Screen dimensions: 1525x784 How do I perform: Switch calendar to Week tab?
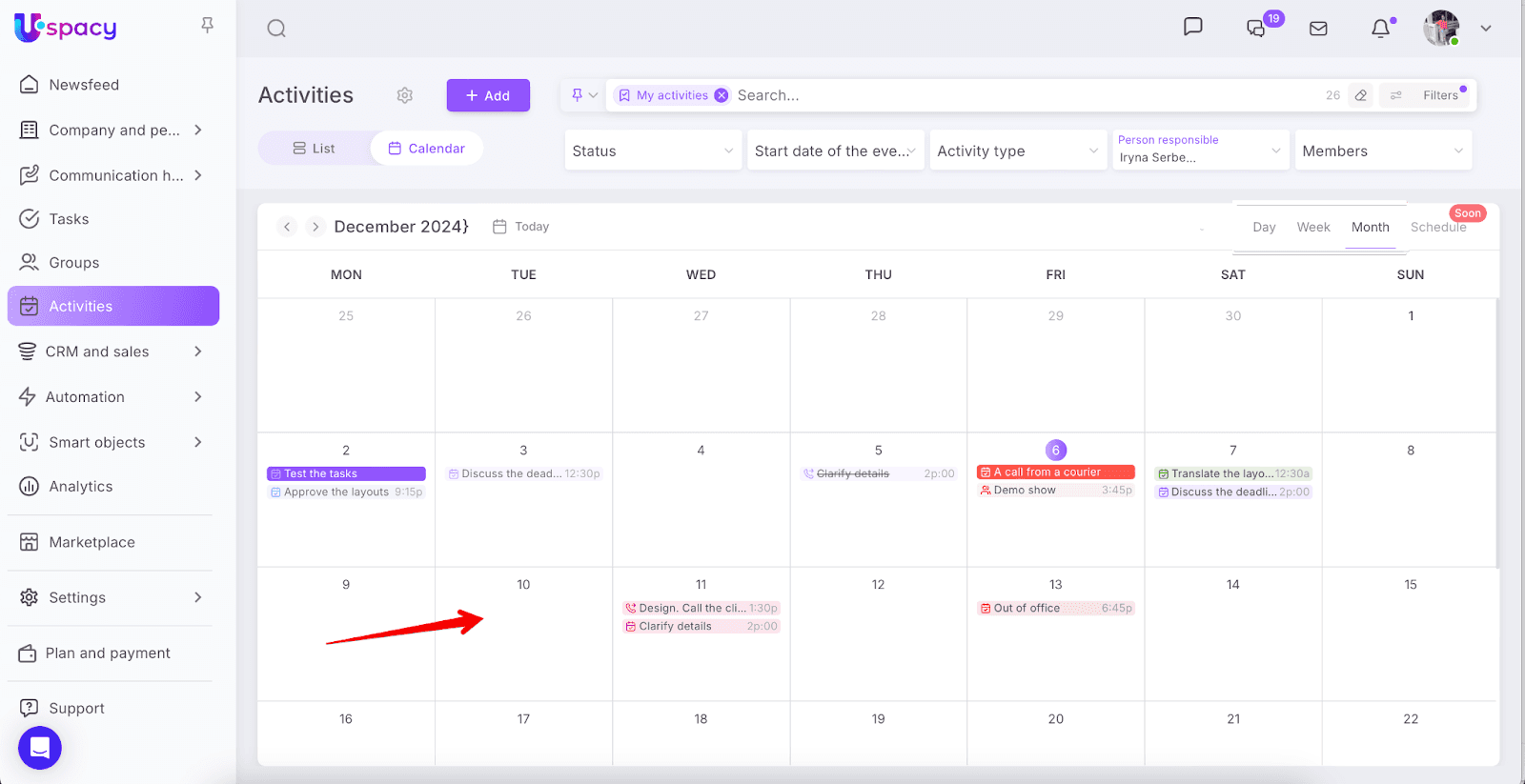coord(1312,227)
